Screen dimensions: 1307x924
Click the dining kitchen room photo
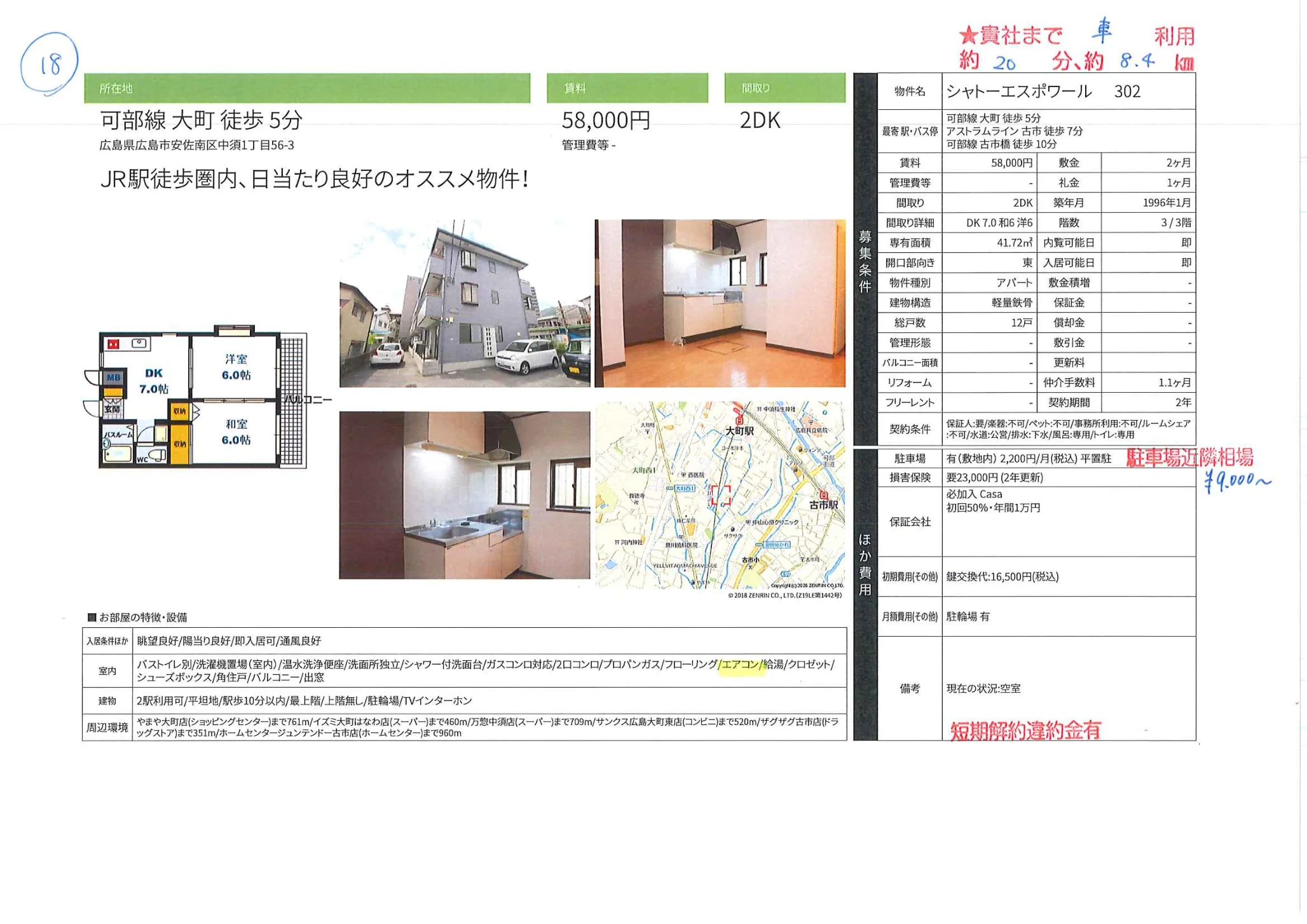coord(720,303)
